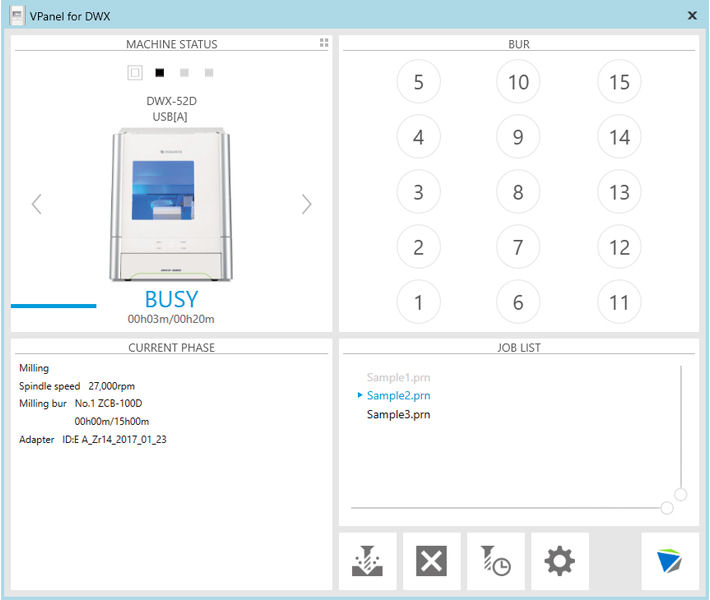710x600 pixels.
Task: Select bur number 11
Action: 619,302
